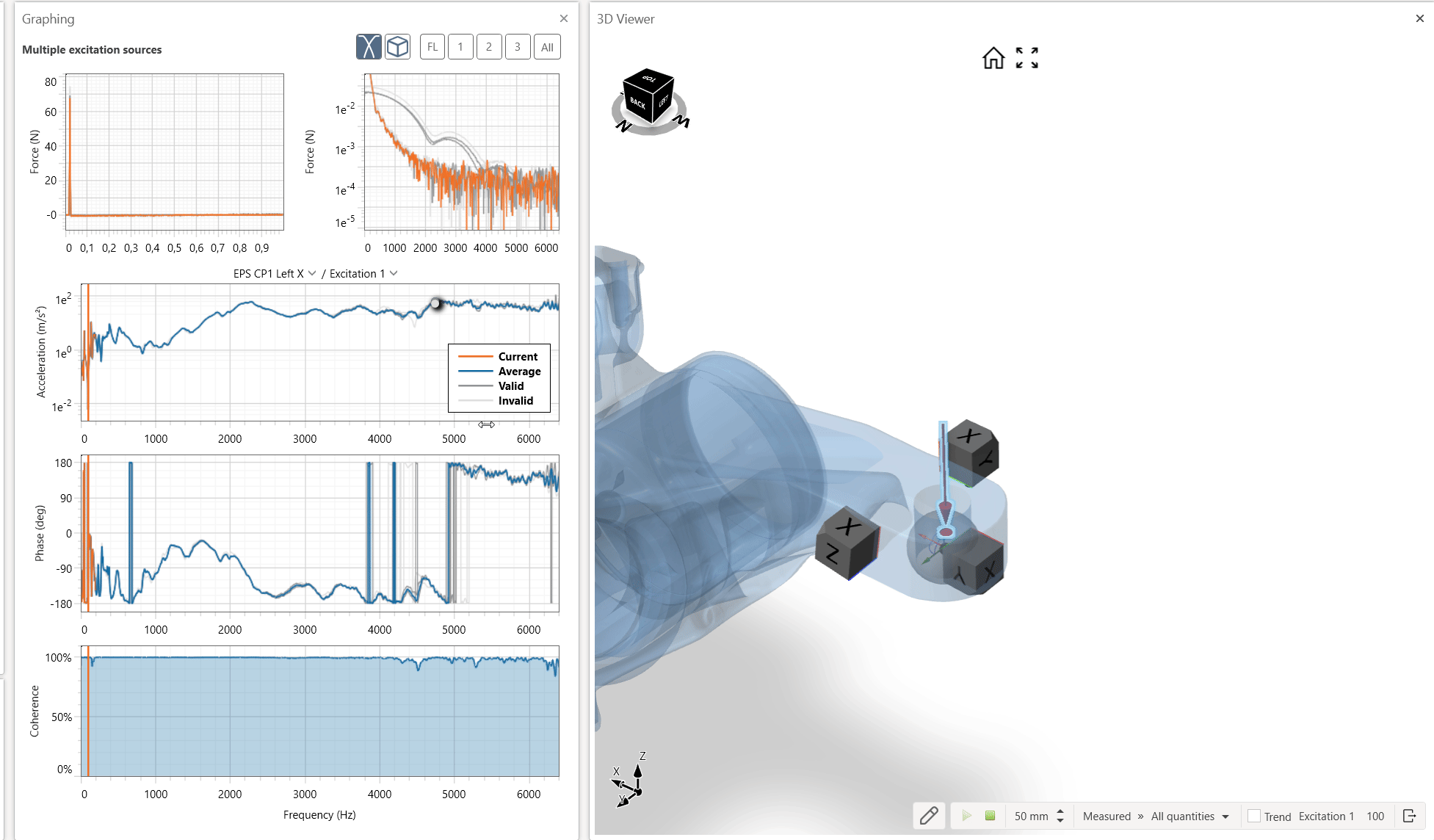Click the coherence plot area
The width and height of the screenshot is (1434, 840).
[x=320, y=711]
